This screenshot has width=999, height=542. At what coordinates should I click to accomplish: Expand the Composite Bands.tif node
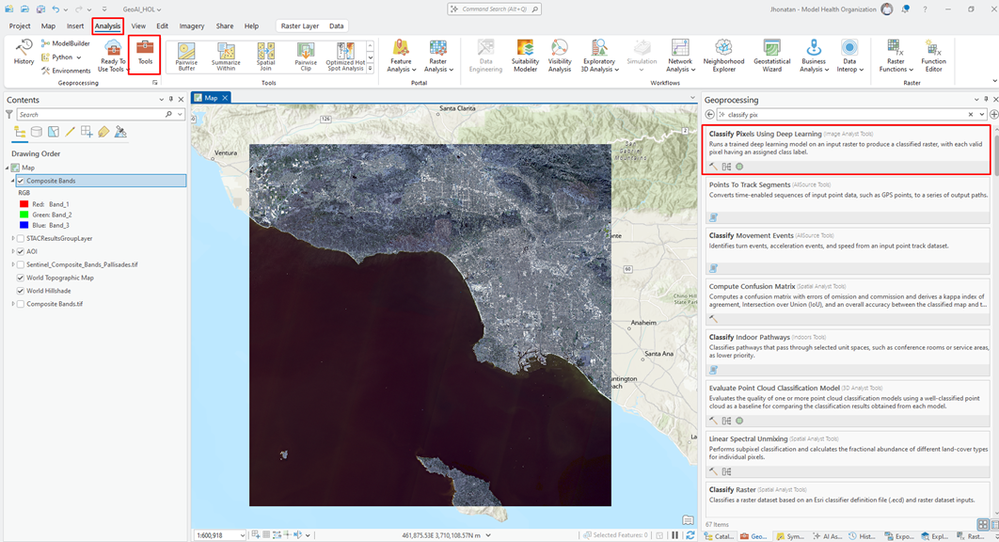pyautogui.click(x=13, y=304)
